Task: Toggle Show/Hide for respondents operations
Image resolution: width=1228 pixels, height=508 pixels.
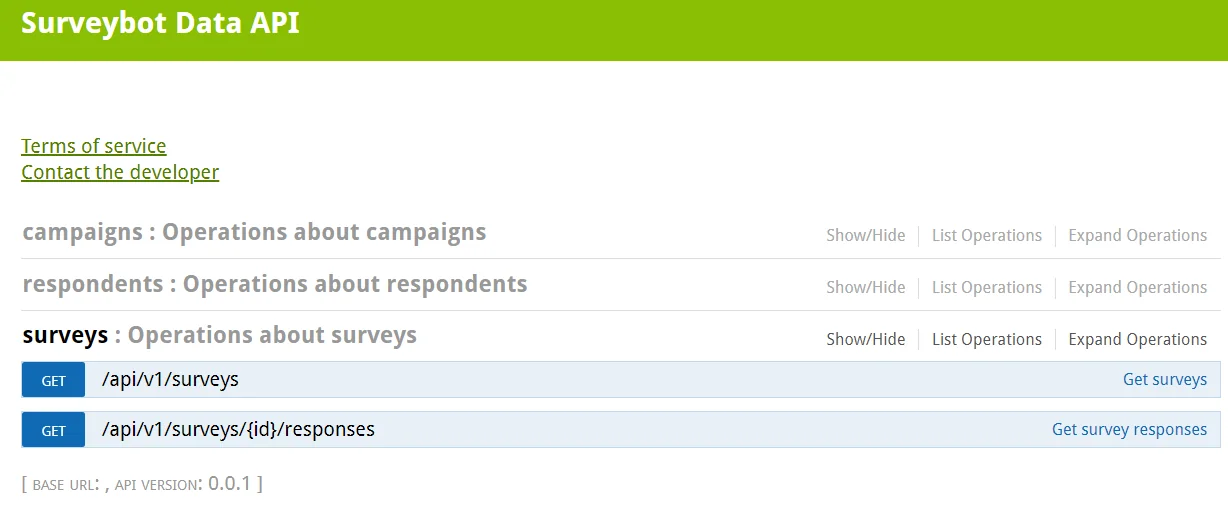Action: coord(865,288)
